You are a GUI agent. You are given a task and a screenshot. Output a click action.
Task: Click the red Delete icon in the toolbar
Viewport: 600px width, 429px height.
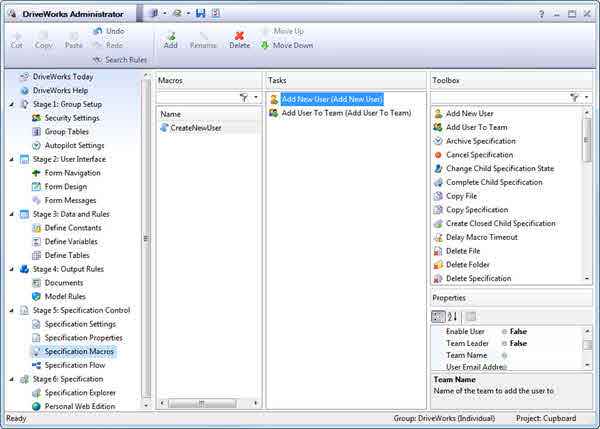239,35
